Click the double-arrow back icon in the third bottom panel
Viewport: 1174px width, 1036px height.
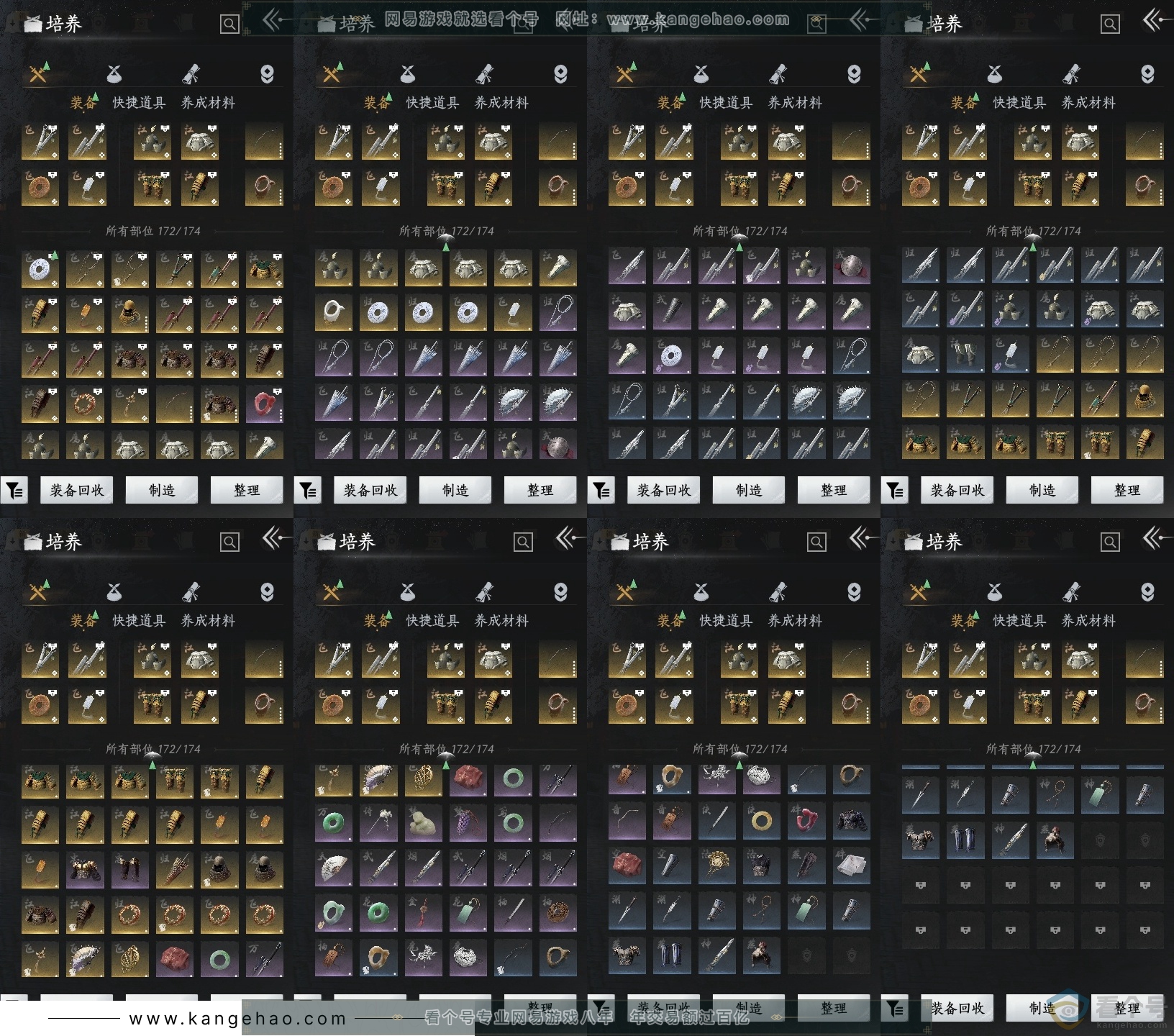coord(862,537)
